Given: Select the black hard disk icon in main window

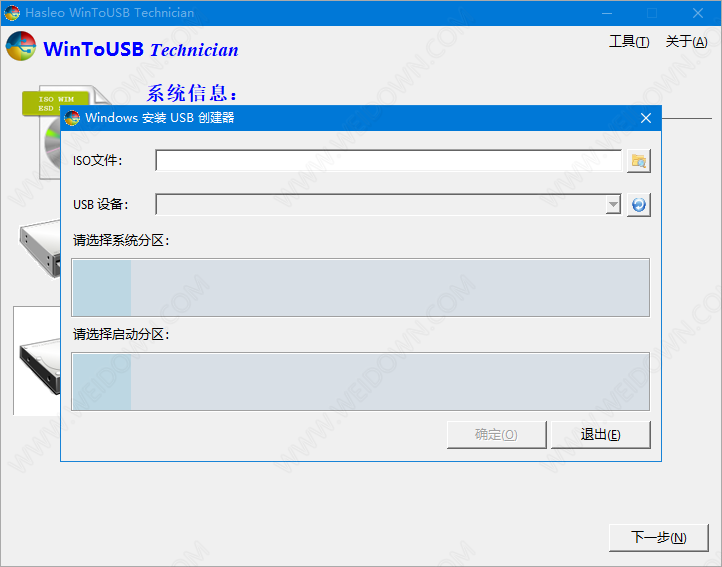Looking at the screenshot, I should pyautogui.click(x=40, y=366).
